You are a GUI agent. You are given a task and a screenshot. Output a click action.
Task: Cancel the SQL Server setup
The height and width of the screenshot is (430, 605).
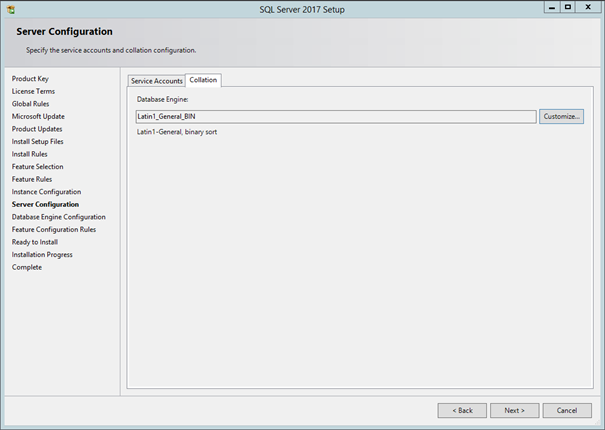[x=567, y=410]
